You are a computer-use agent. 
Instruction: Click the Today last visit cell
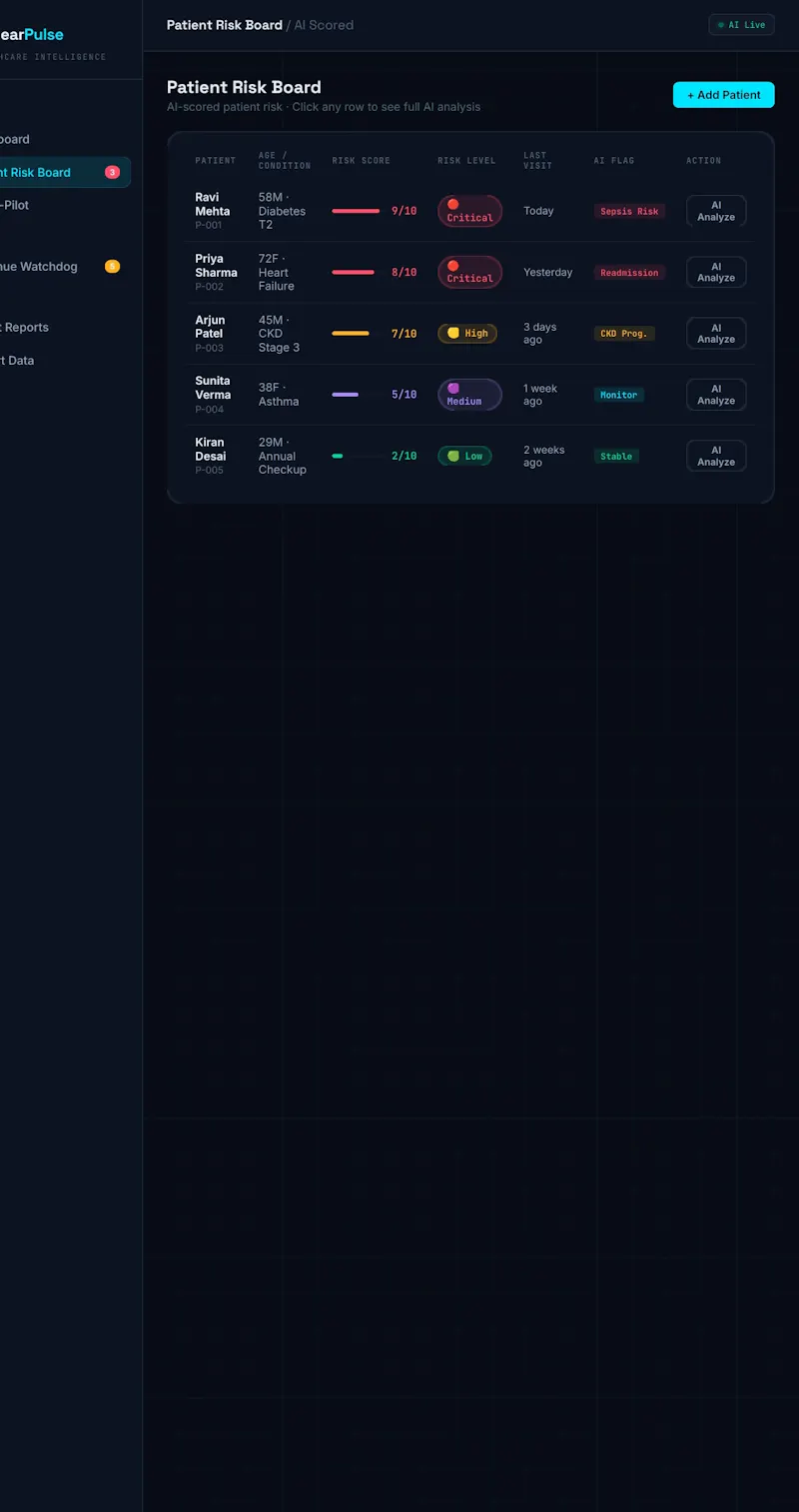[538, 211]
